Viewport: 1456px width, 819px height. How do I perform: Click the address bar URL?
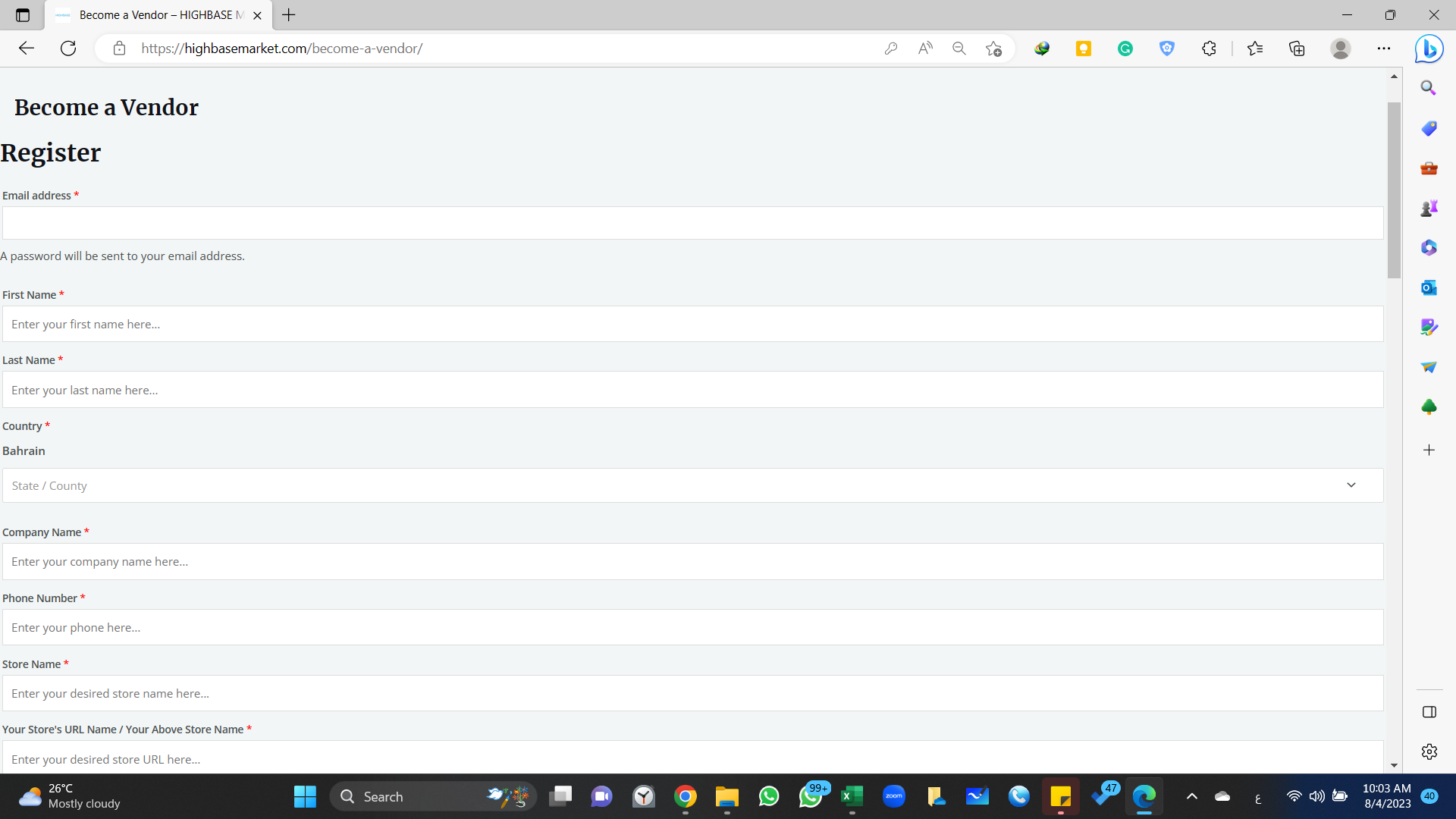pyautogui.click(x=281, y=49)
